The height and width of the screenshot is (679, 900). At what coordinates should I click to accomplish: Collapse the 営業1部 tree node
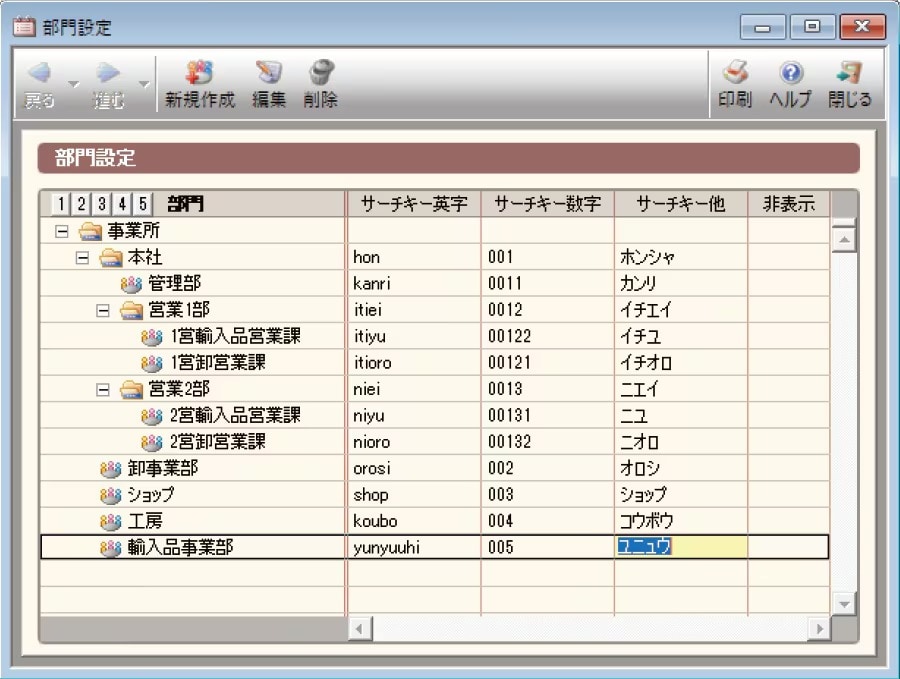click(103, 311)
